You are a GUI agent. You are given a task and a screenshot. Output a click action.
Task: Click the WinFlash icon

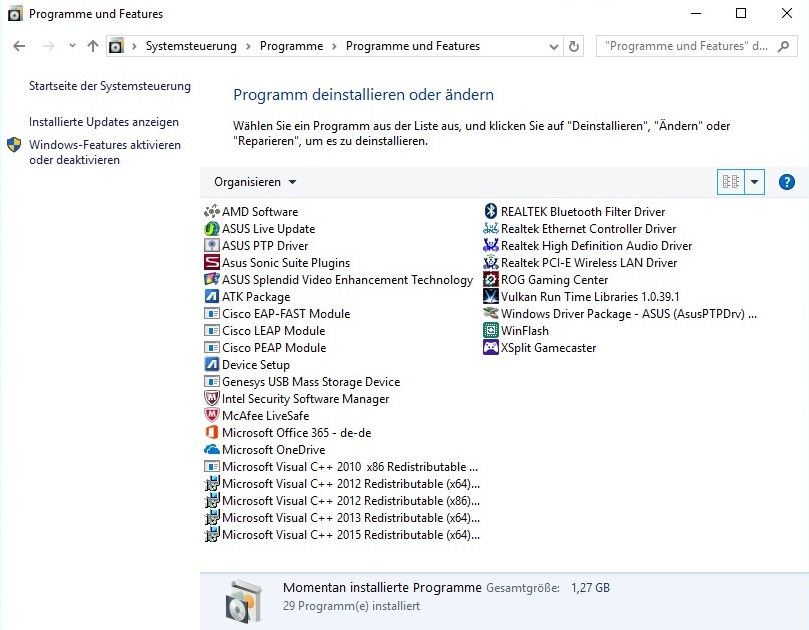coord(491,331)
